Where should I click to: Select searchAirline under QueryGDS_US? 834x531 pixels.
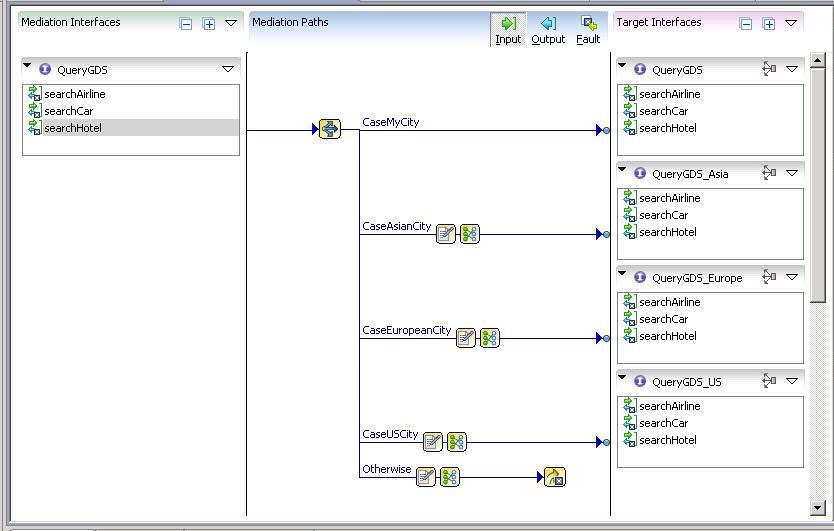pos(670,406)
